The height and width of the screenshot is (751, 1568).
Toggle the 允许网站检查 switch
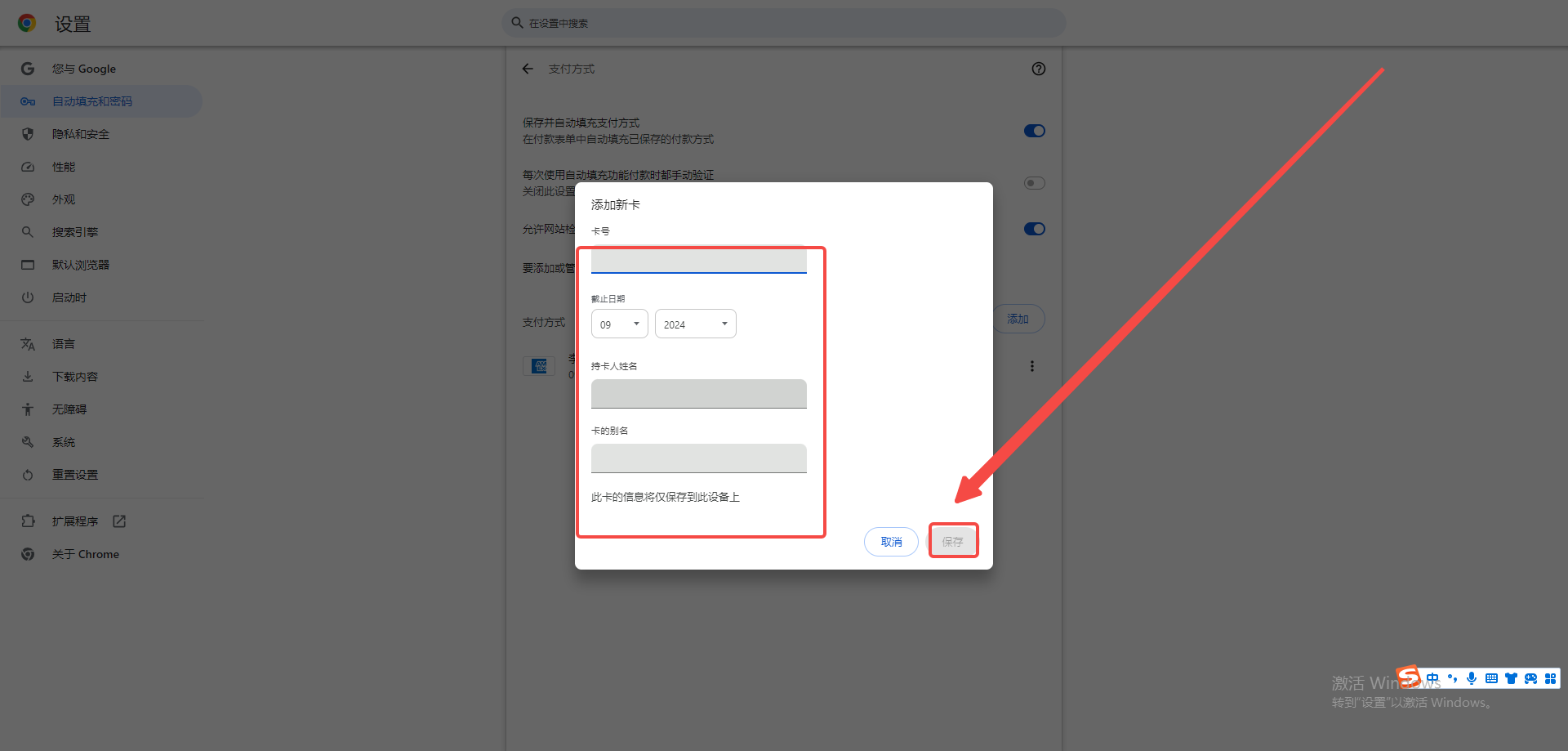point(1035,229)
